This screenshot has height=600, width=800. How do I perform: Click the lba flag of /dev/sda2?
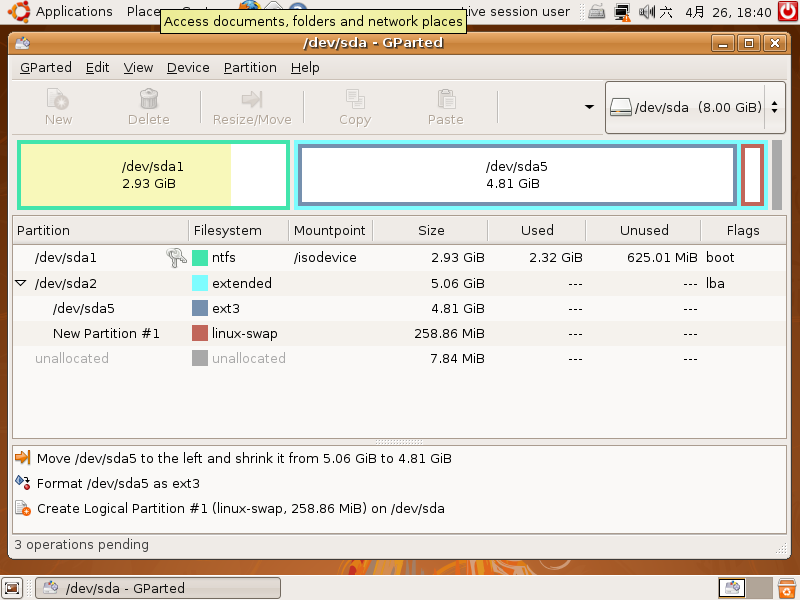(x=715, y=283)
